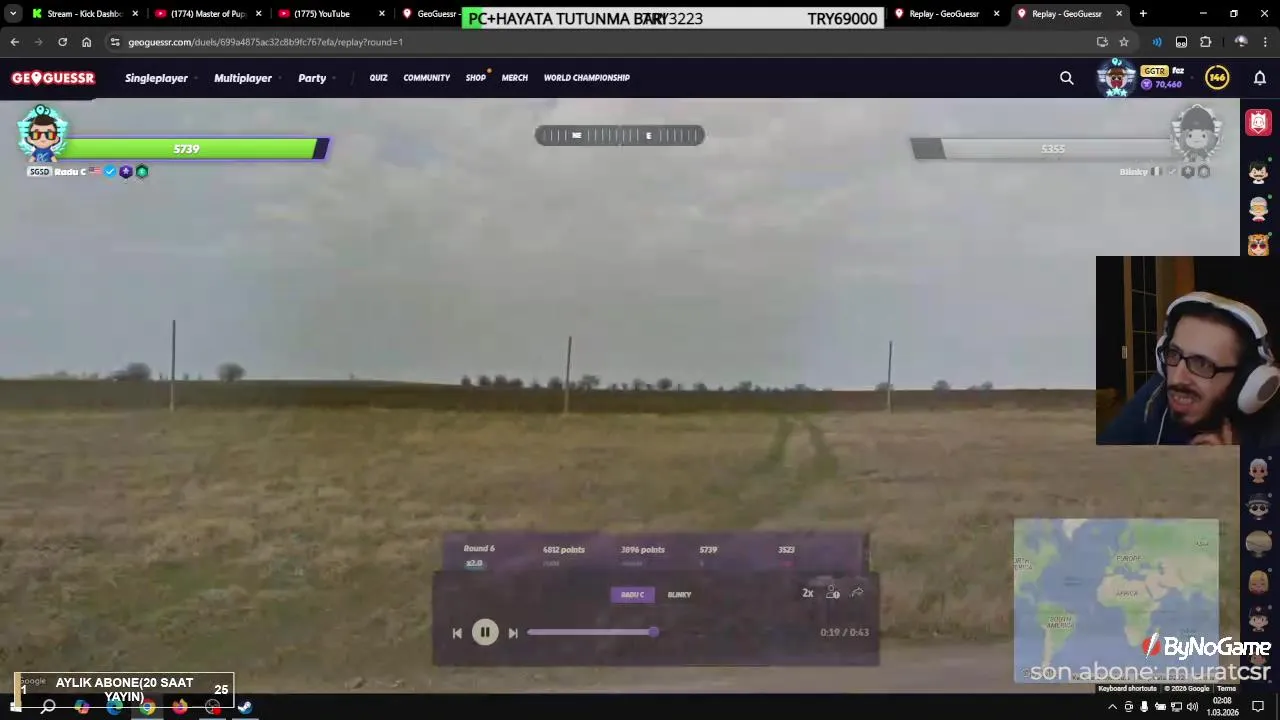Open the Party menu
Viewport: 1280px width, 720px height.
(x=312, y=78)
